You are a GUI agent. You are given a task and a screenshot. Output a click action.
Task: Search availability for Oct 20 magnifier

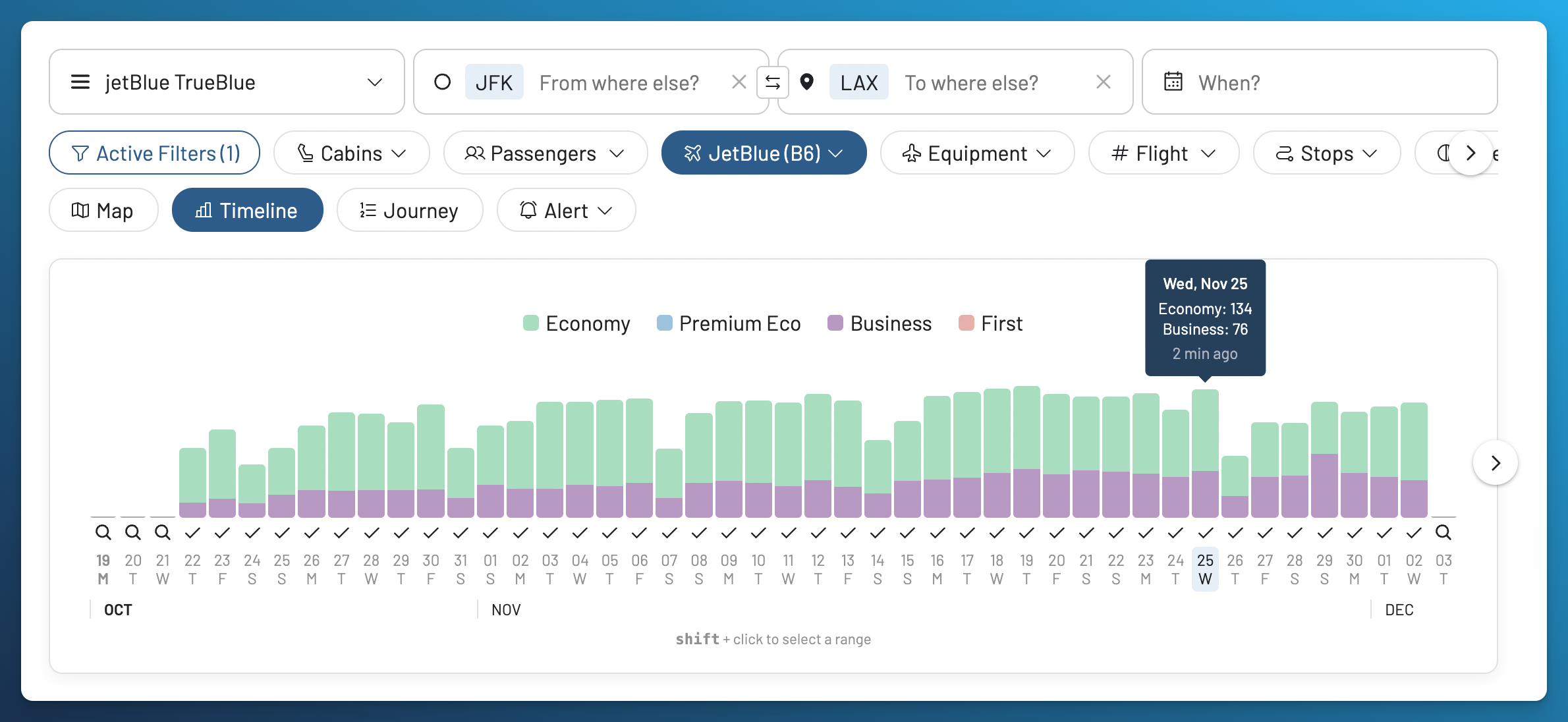[x=132, y=532]
